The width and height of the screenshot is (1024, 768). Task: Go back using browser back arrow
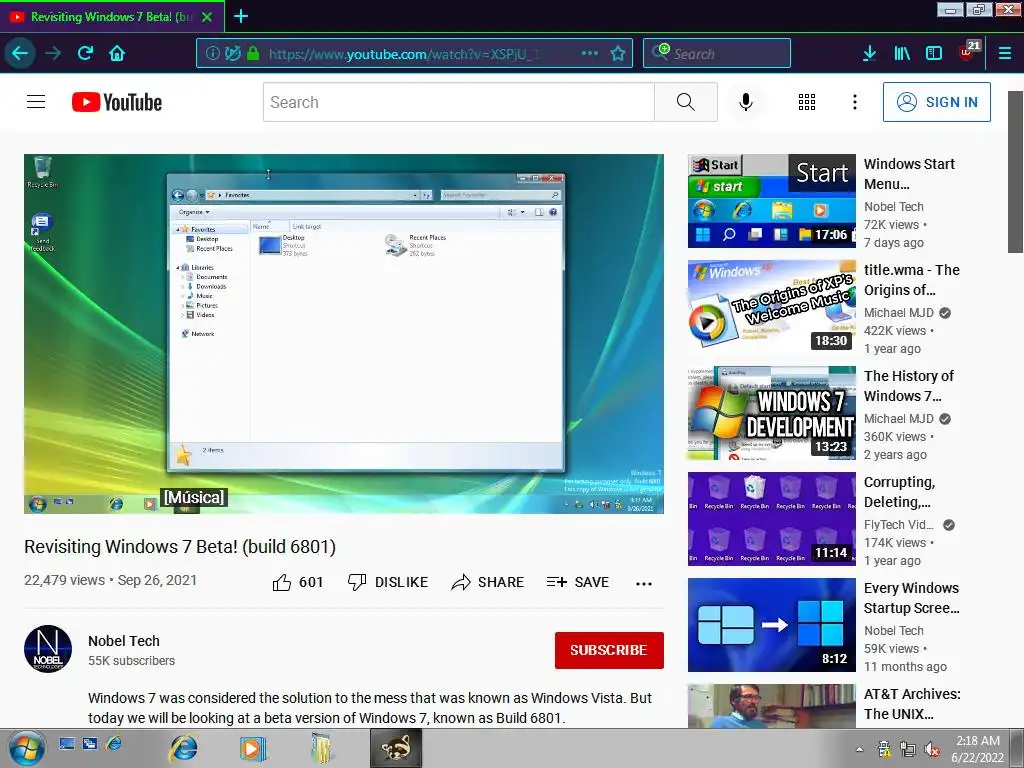(20, 53)
